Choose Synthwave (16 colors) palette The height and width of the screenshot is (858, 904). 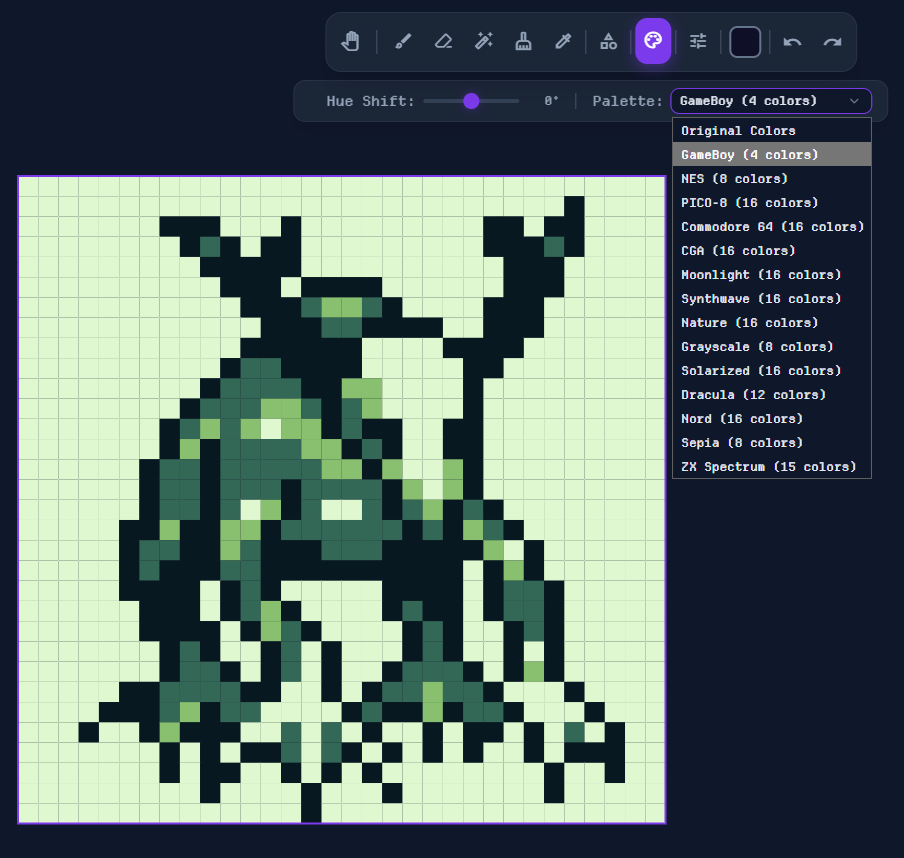click(771, 299)
